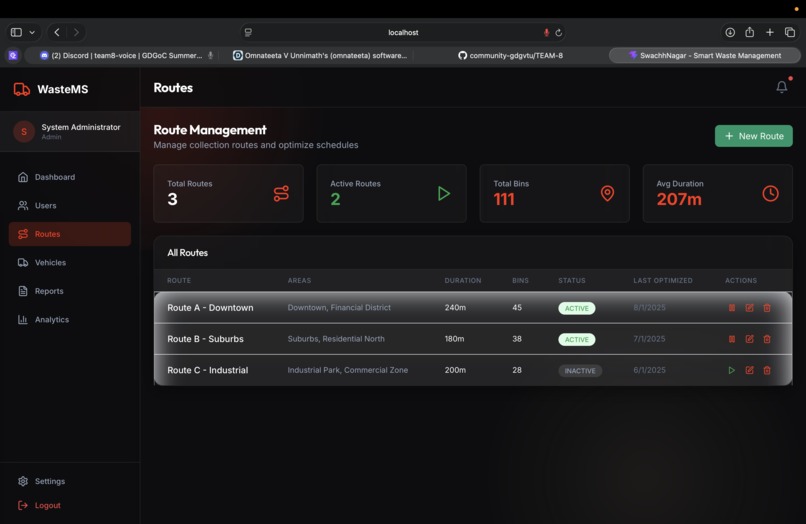Go back with browser back arrow
Image resolution: width=806 pixels, height=524 pixels.
click(x=57, y=32)
